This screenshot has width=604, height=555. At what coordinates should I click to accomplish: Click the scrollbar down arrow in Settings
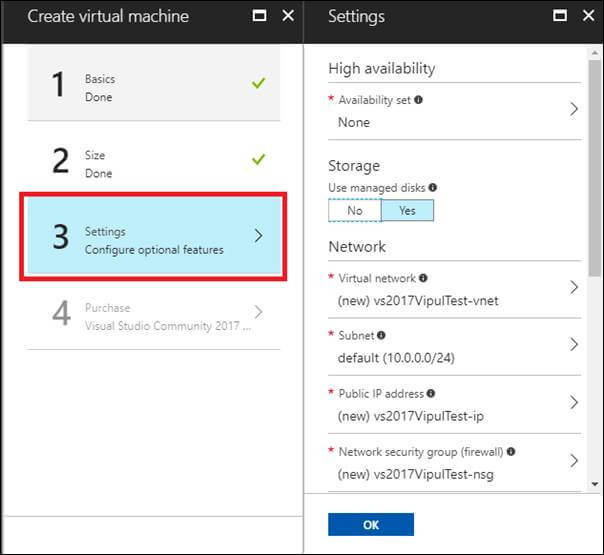click(595, 484)
